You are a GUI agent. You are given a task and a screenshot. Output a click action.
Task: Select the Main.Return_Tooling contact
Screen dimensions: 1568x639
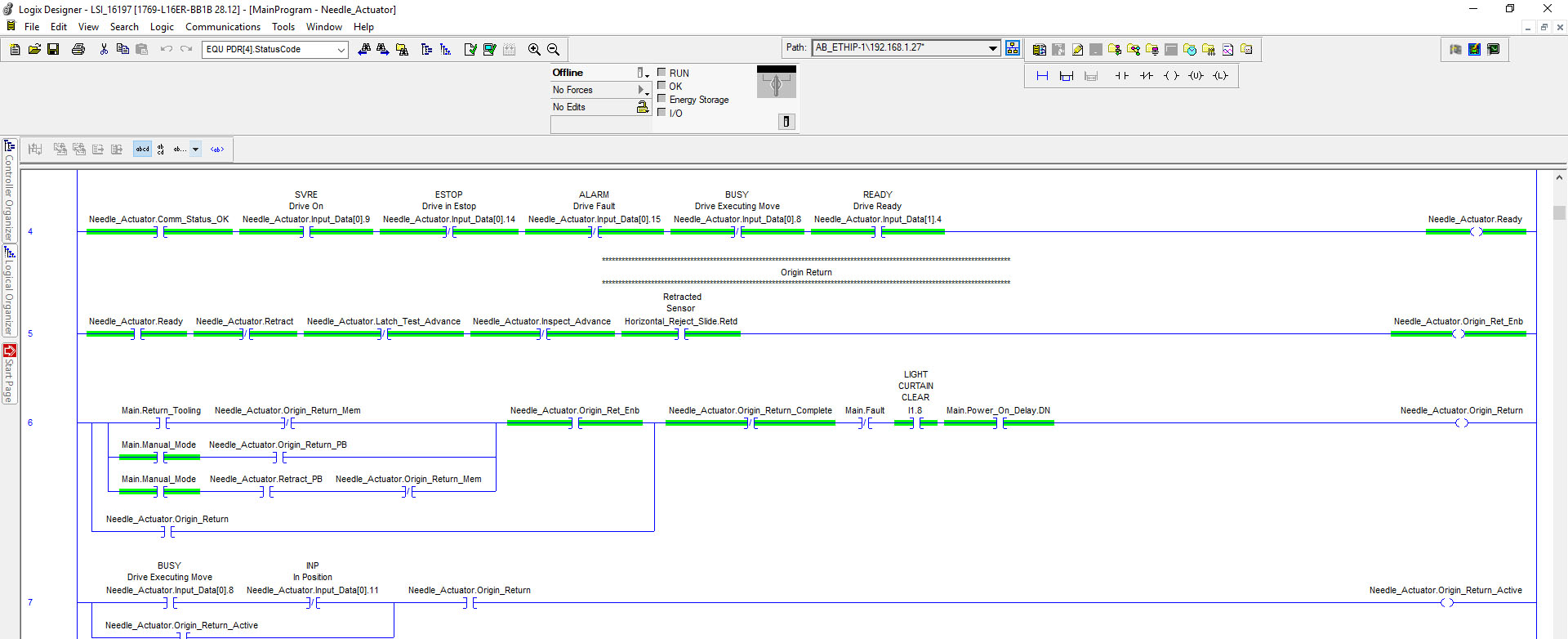(163, 423)
